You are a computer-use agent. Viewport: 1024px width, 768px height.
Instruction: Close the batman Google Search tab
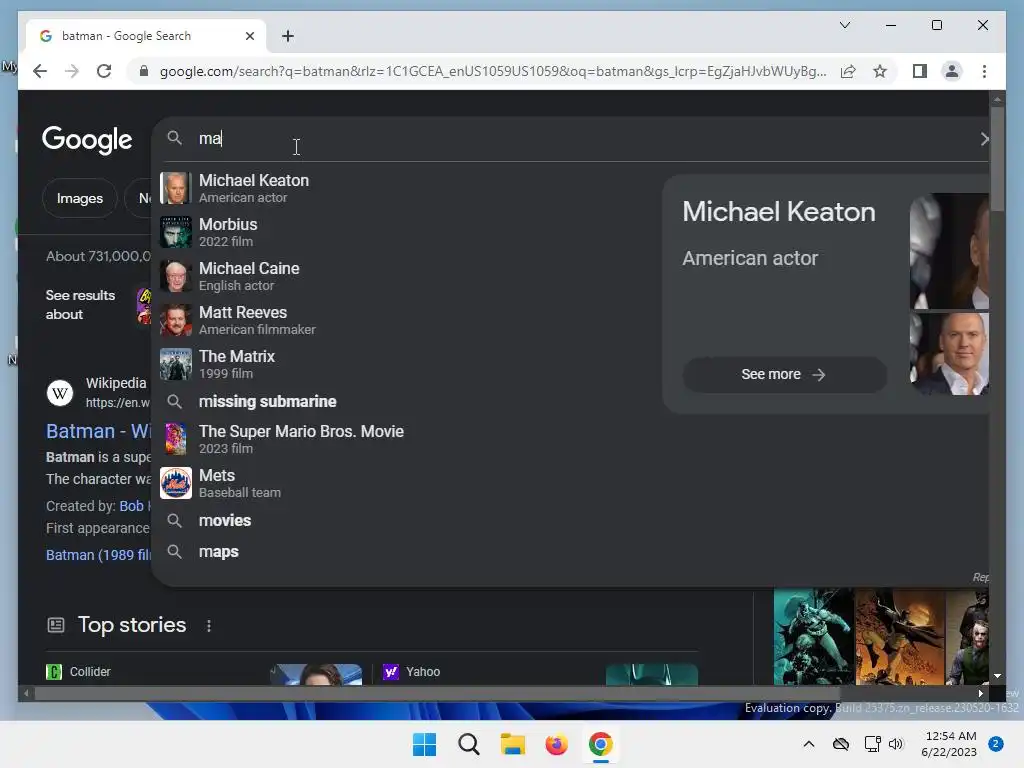(x=249, y=36)
